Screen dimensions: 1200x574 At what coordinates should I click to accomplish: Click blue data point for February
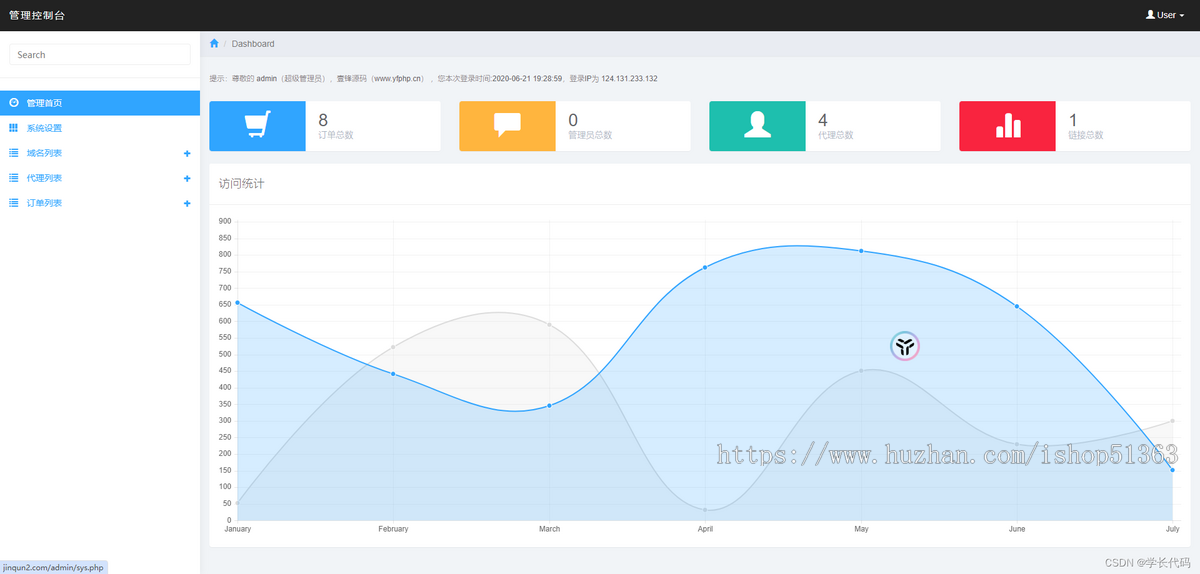click(393, 374)
